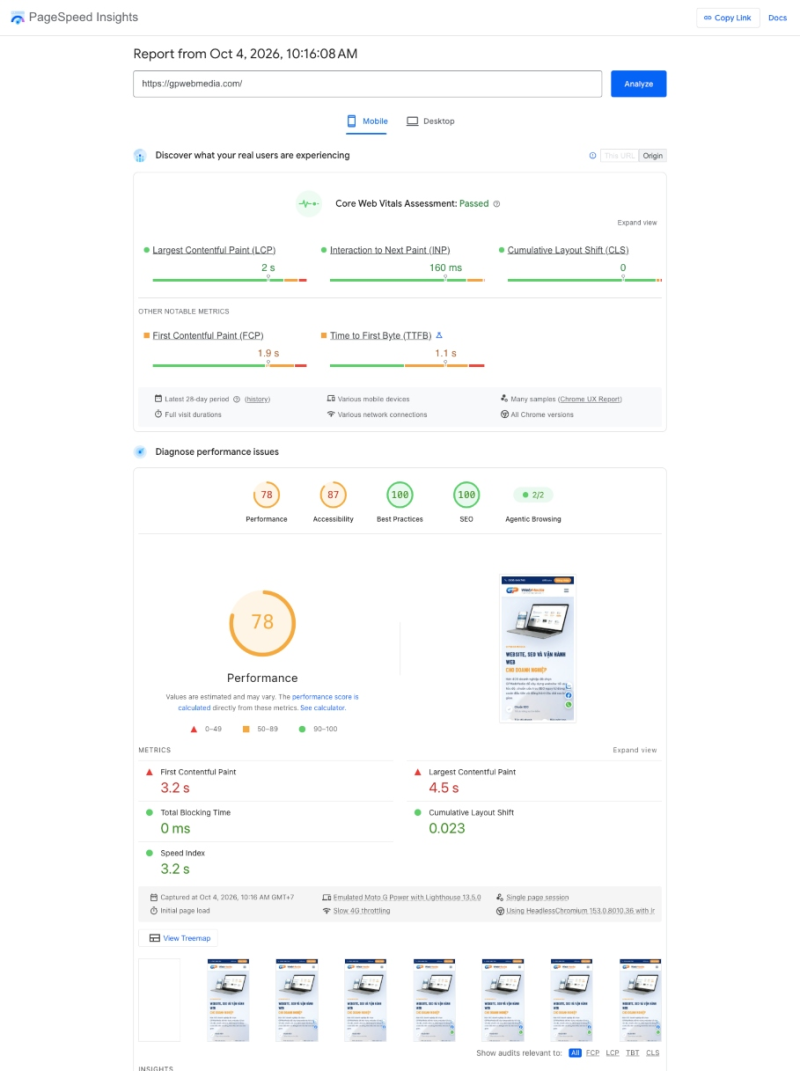Click the devices icon by Various mobile devices

(331, 399)
